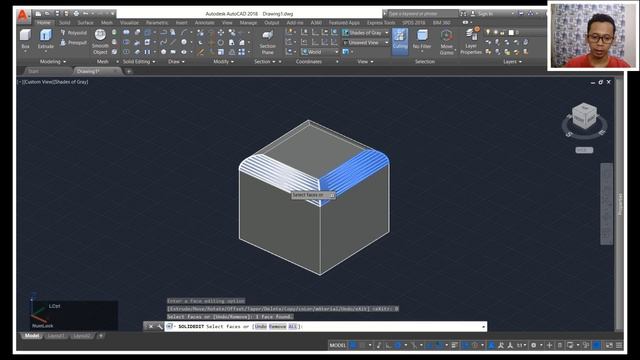Open the World UCS dropdown
This screenshot has height=360, width=640.
tap(320, 52)
